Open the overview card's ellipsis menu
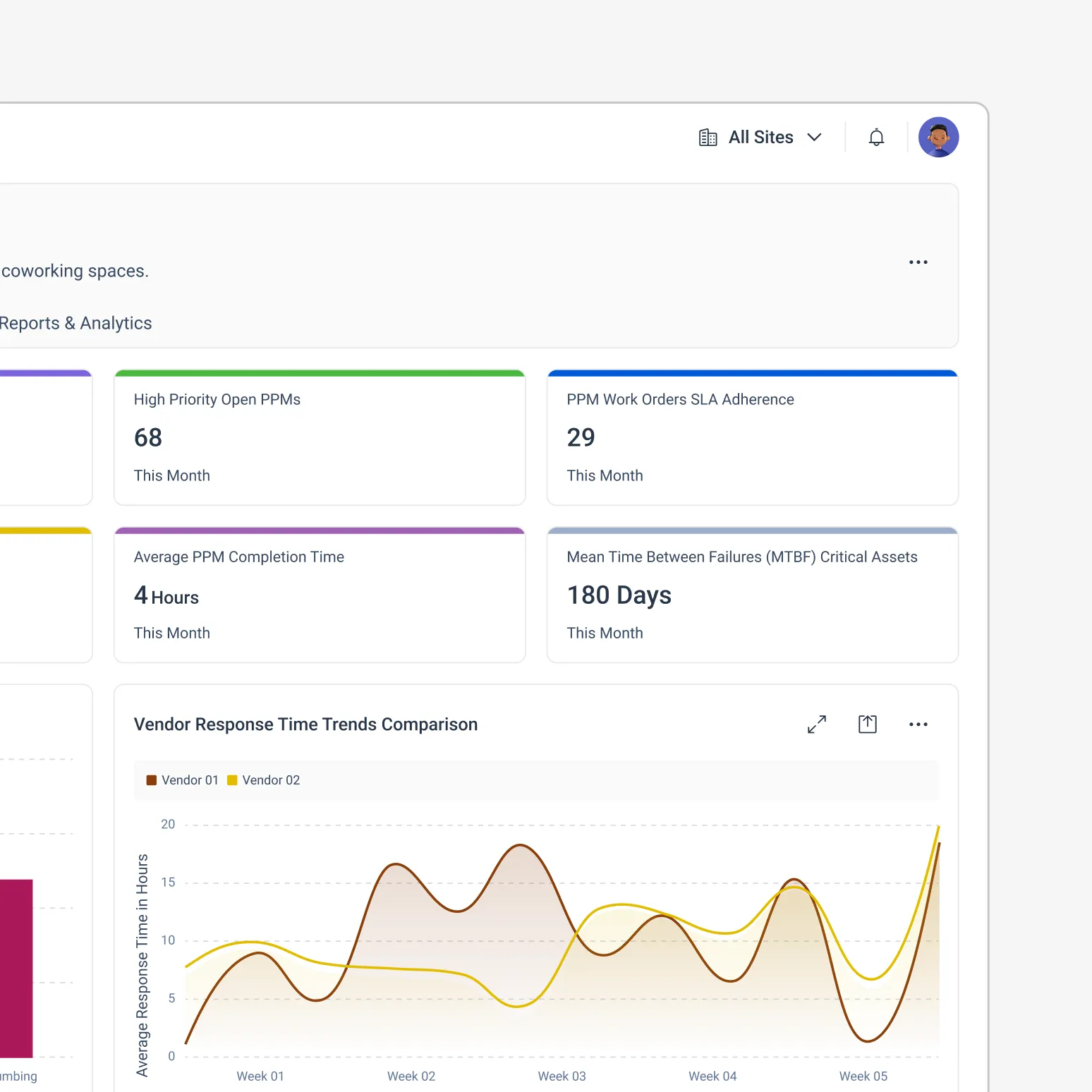The width and height of the screenshot is (1092, 1092). [x=918, y=262]
